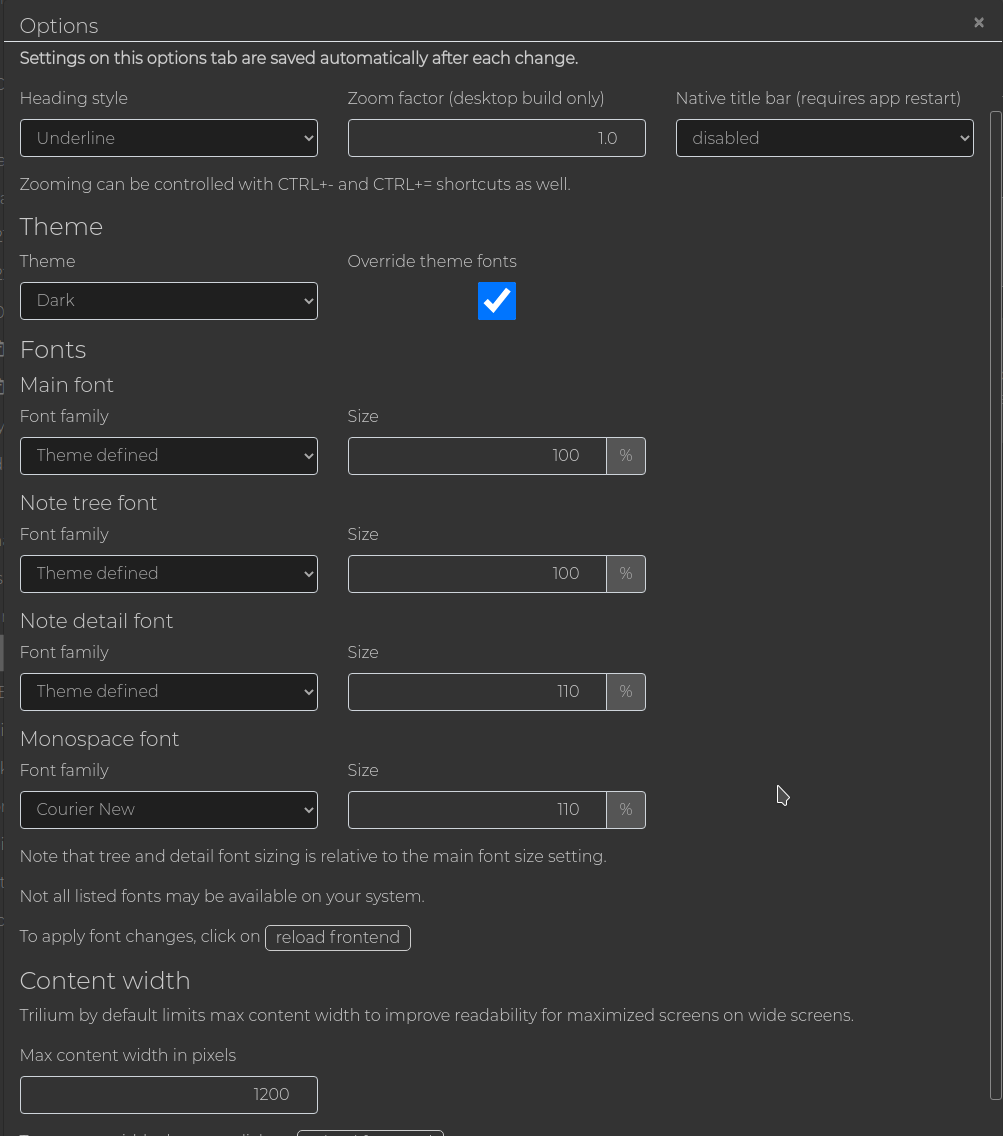Screen dimensions: 1003x1136
Task: Click the Content width section heading
Action: pyautogui.click(x=105, y=981)
